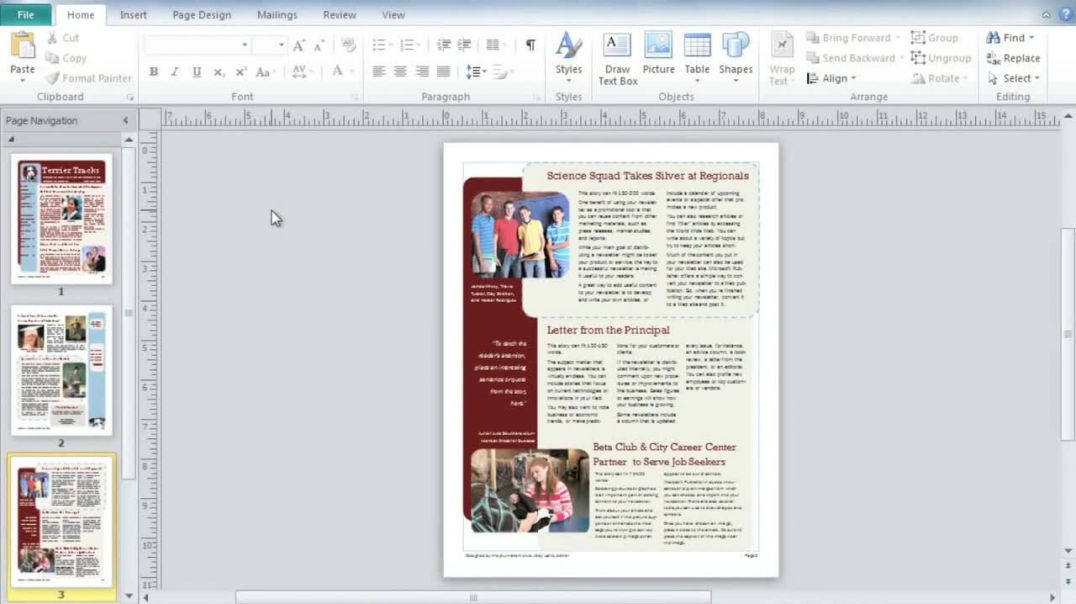Switch to the Insert tab

click(133, 14)
